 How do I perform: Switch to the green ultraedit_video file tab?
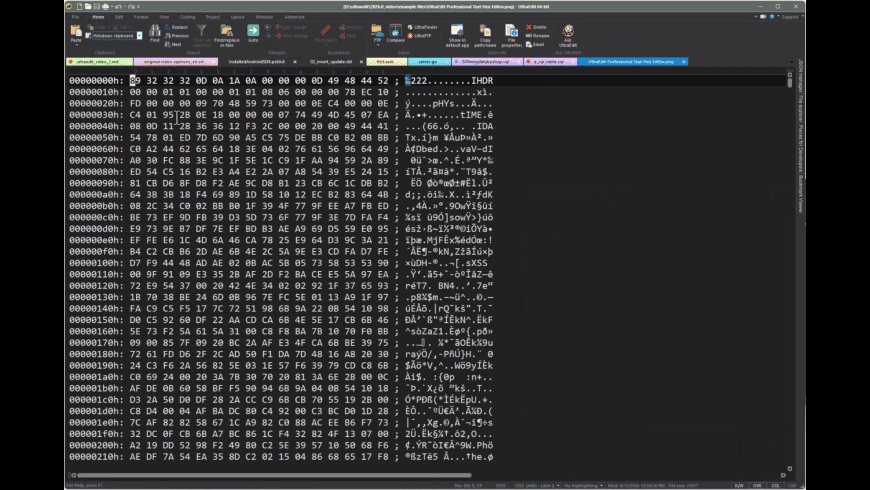coord(99,62)
